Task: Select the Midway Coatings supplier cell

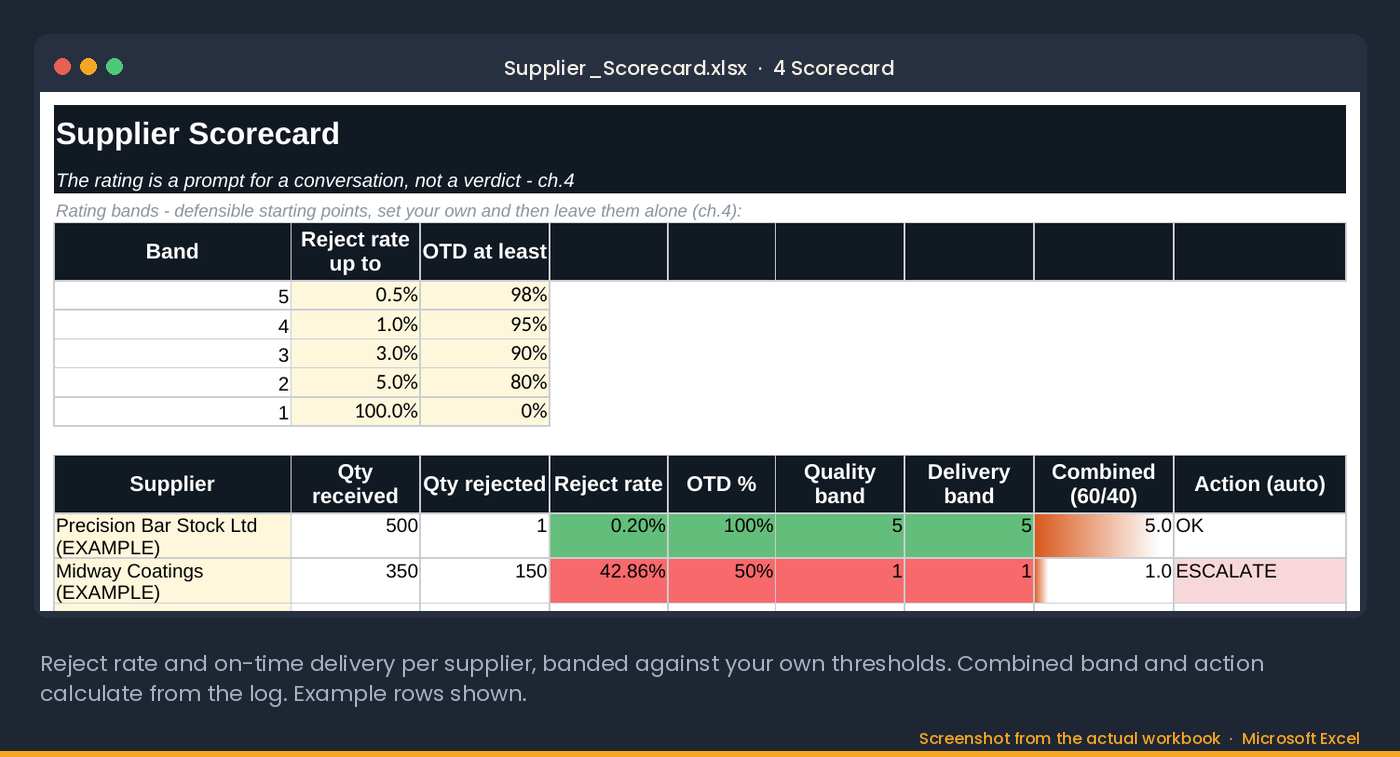Action: (172, 581)
